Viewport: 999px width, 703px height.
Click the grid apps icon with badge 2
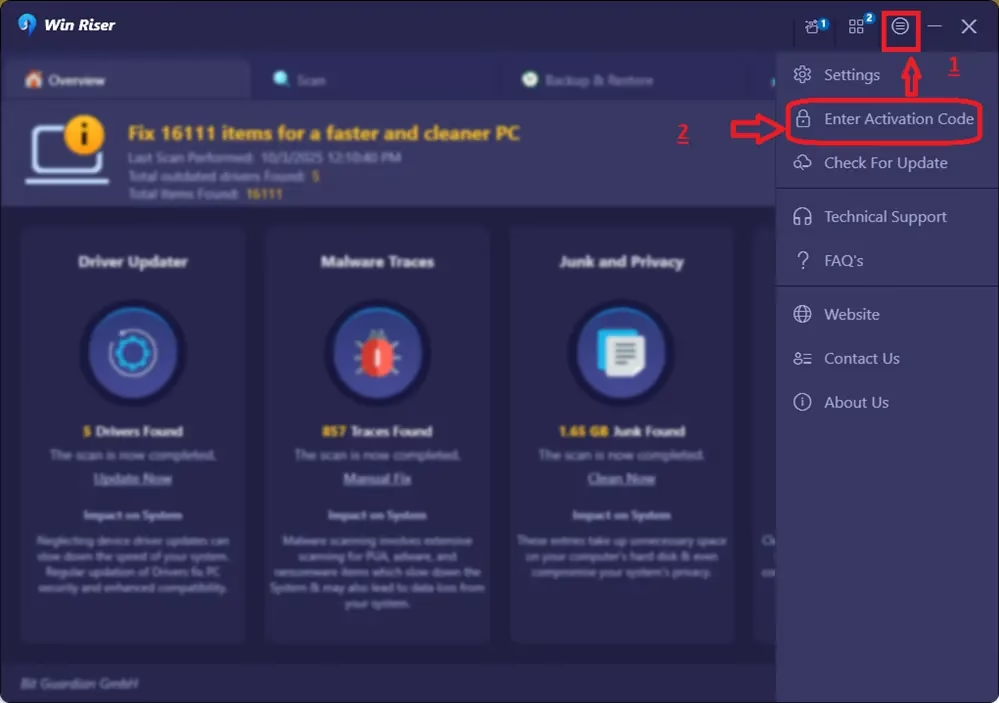[x=857, y=27]
